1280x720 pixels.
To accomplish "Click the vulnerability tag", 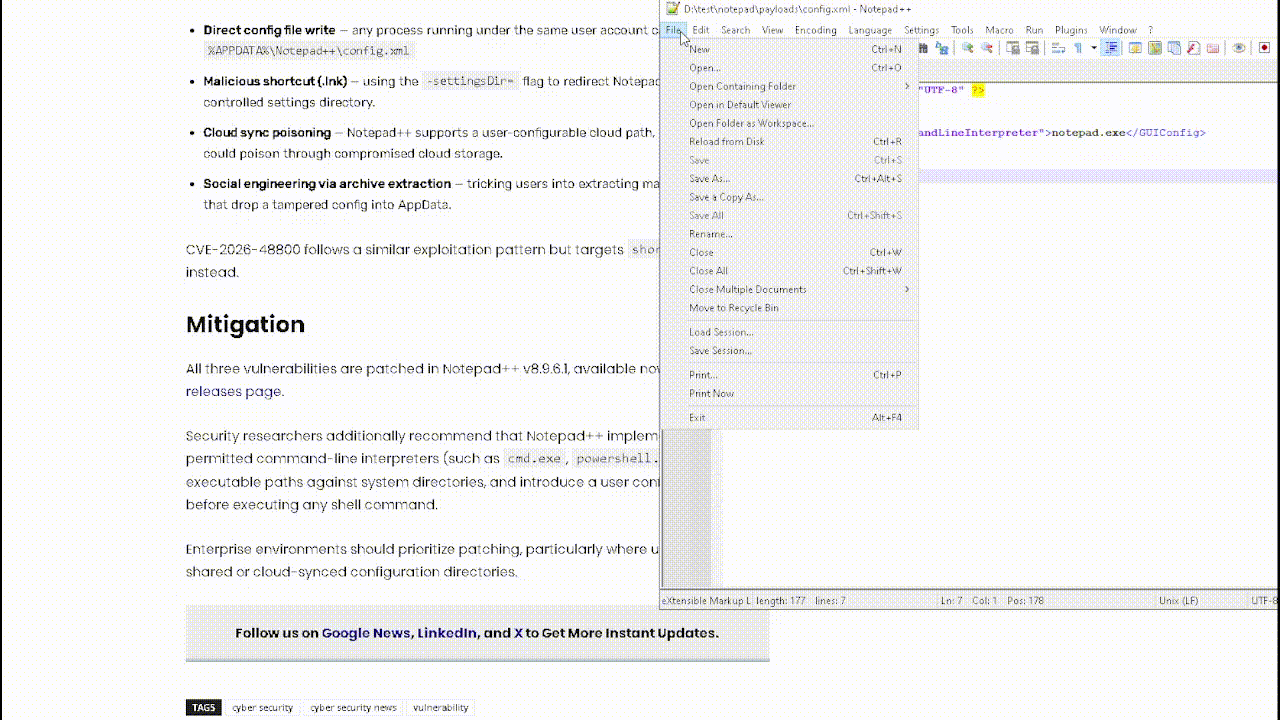I will pos(440,707).
